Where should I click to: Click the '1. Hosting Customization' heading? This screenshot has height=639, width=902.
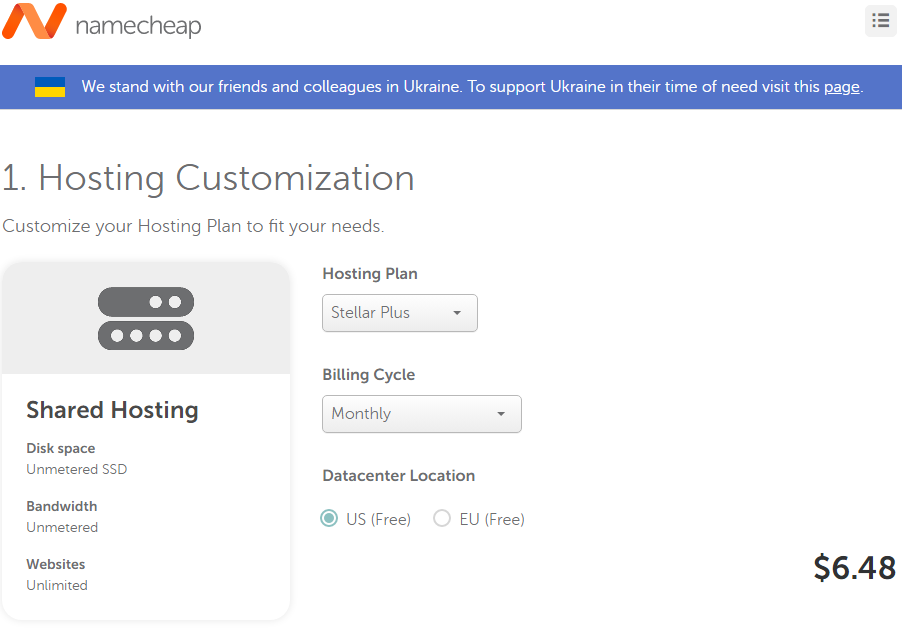tap(208, 178)
